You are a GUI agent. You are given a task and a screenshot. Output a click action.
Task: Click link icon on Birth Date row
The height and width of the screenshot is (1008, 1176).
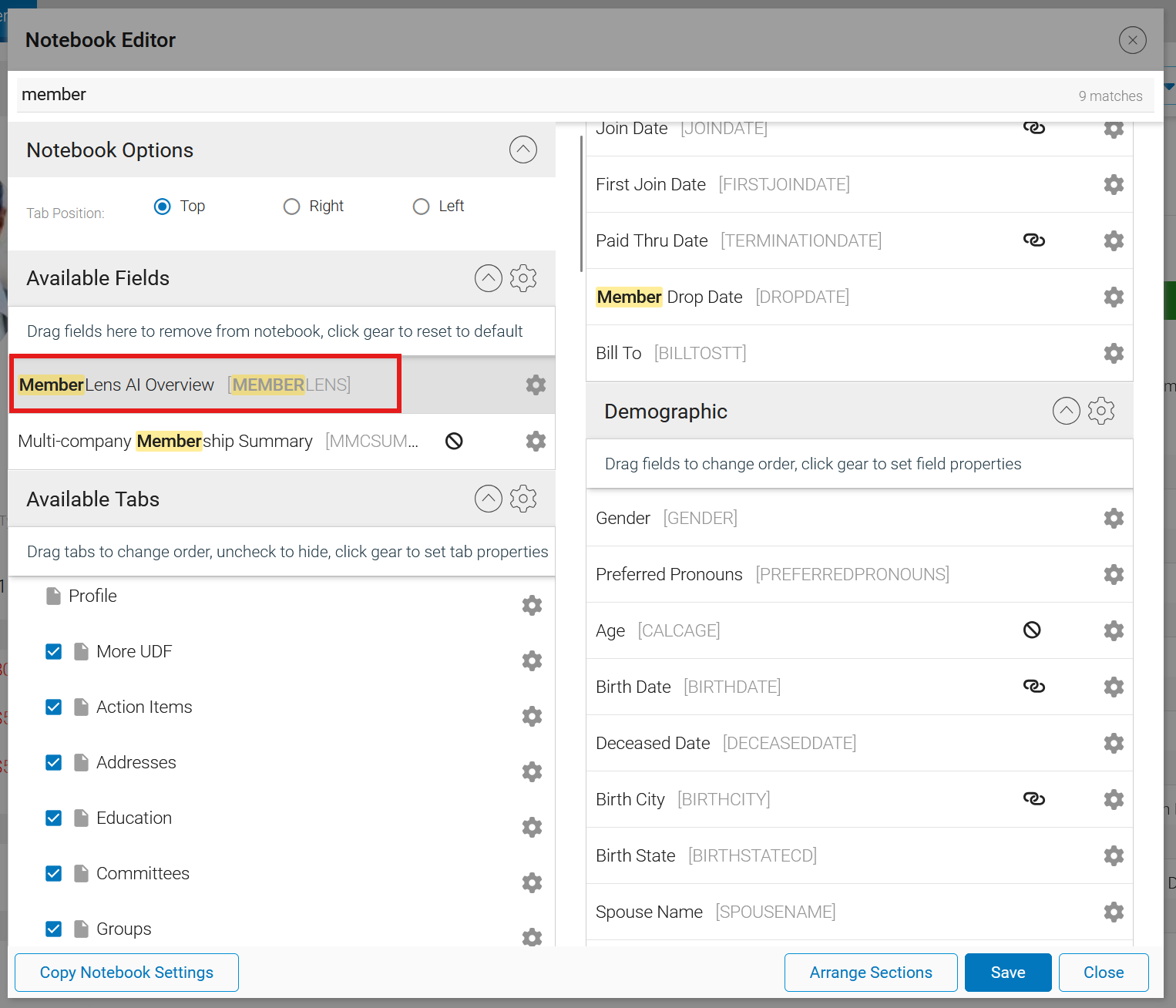[x=1034, y=686]
